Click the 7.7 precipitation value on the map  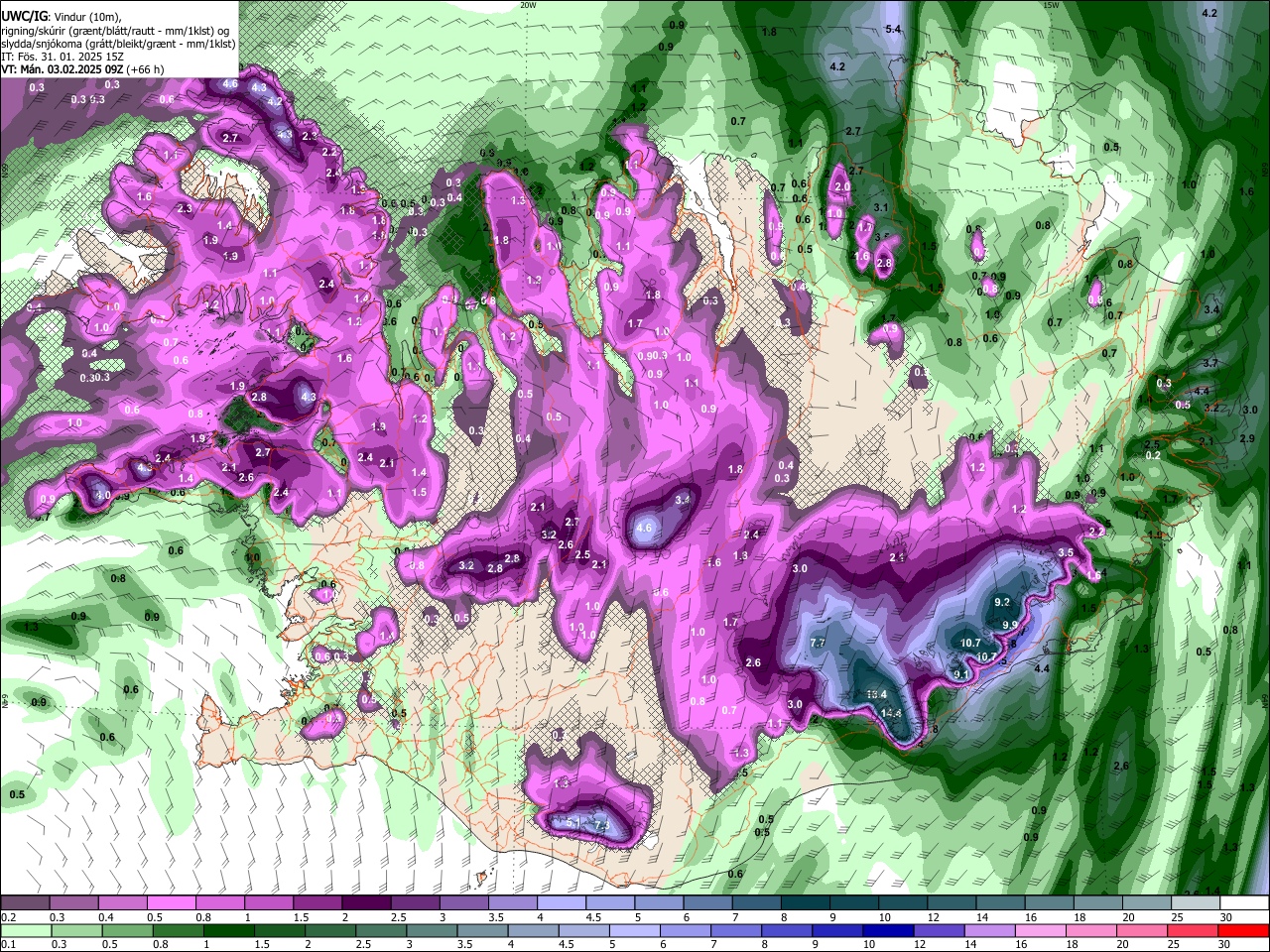click(x=819, y=643)
